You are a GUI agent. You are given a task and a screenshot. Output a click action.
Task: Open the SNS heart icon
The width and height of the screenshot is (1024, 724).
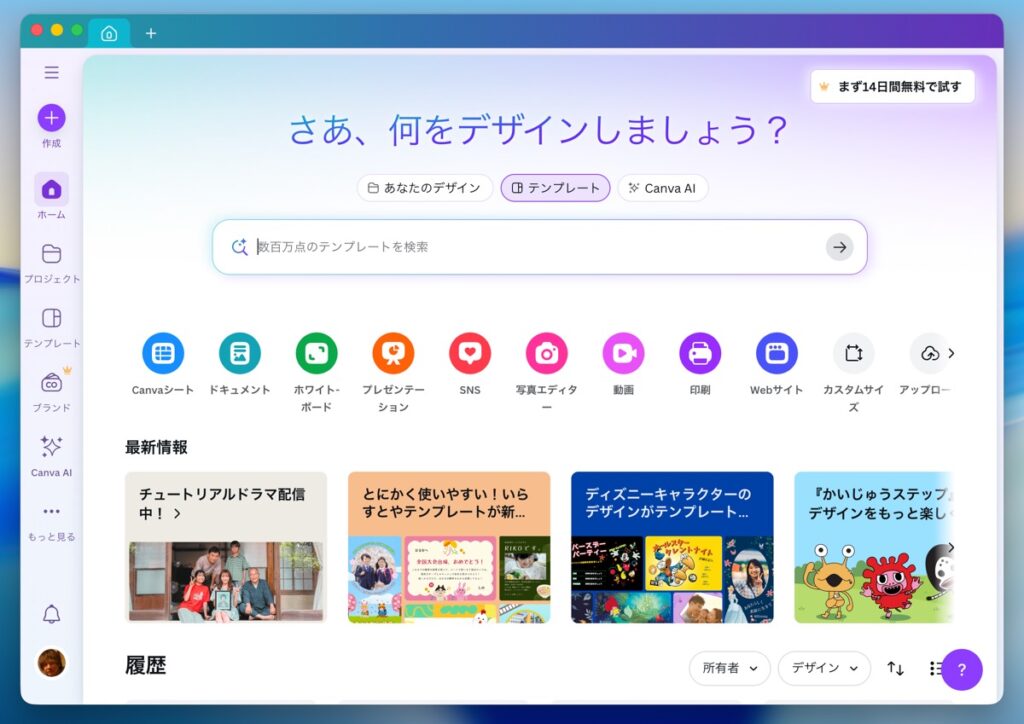(470, 353)
